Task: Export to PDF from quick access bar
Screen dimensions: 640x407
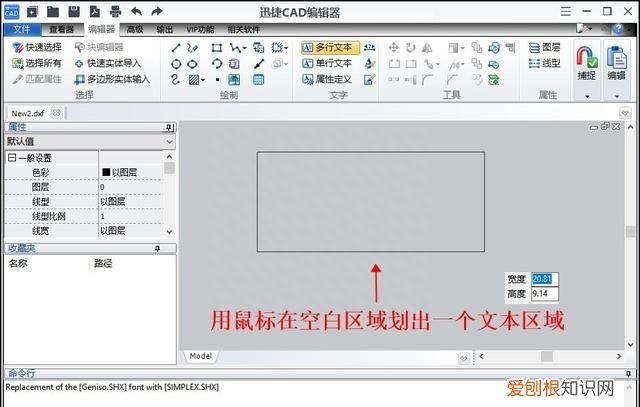Action: click(x=95, y=11)
